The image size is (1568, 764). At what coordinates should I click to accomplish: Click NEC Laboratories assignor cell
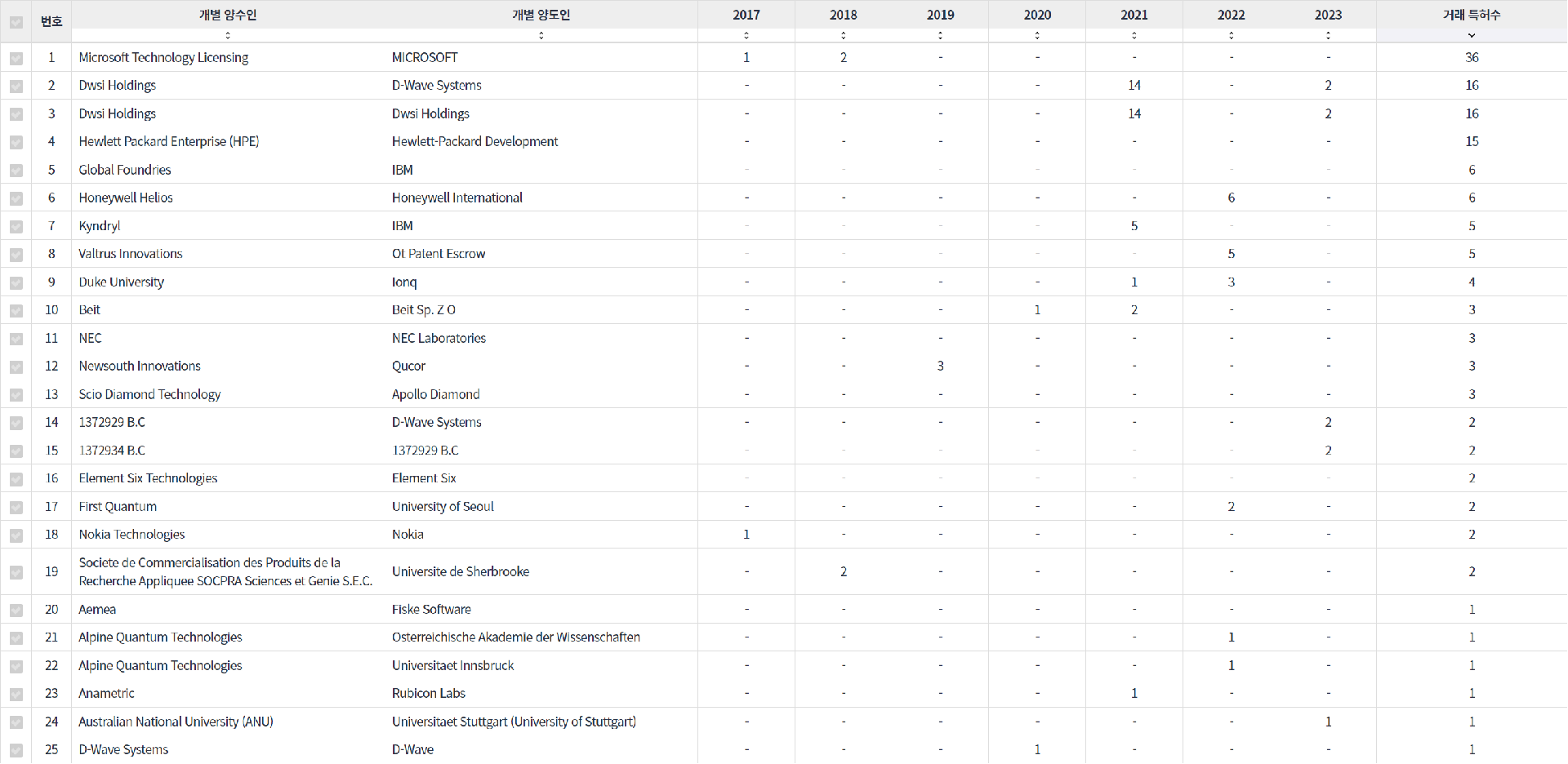coord(439,338)
